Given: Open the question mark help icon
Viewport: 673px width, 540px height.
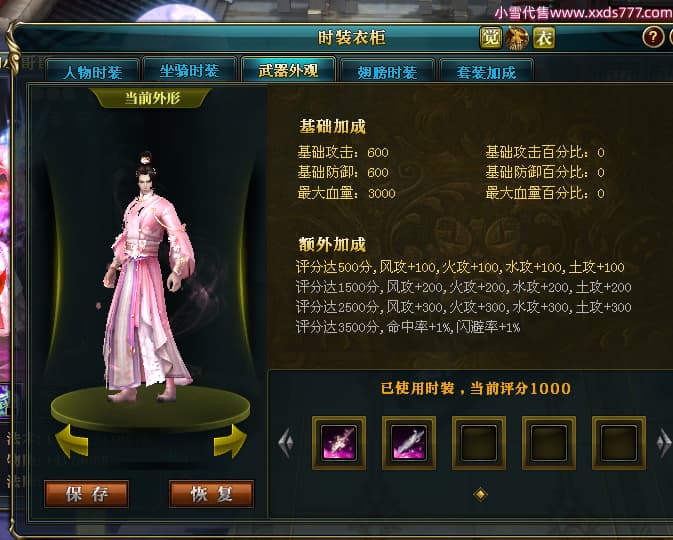Looking at the screenshot, I should (x=653, y=37).
